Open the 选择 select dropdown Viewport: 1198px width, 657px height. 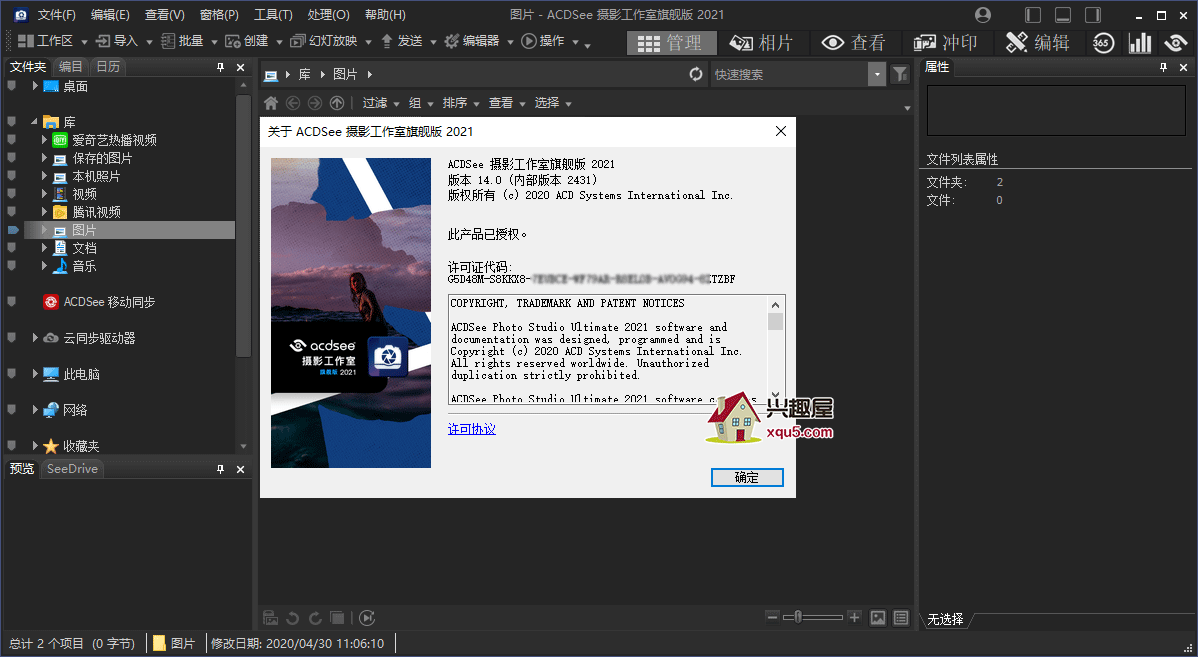tap(552, 102)
